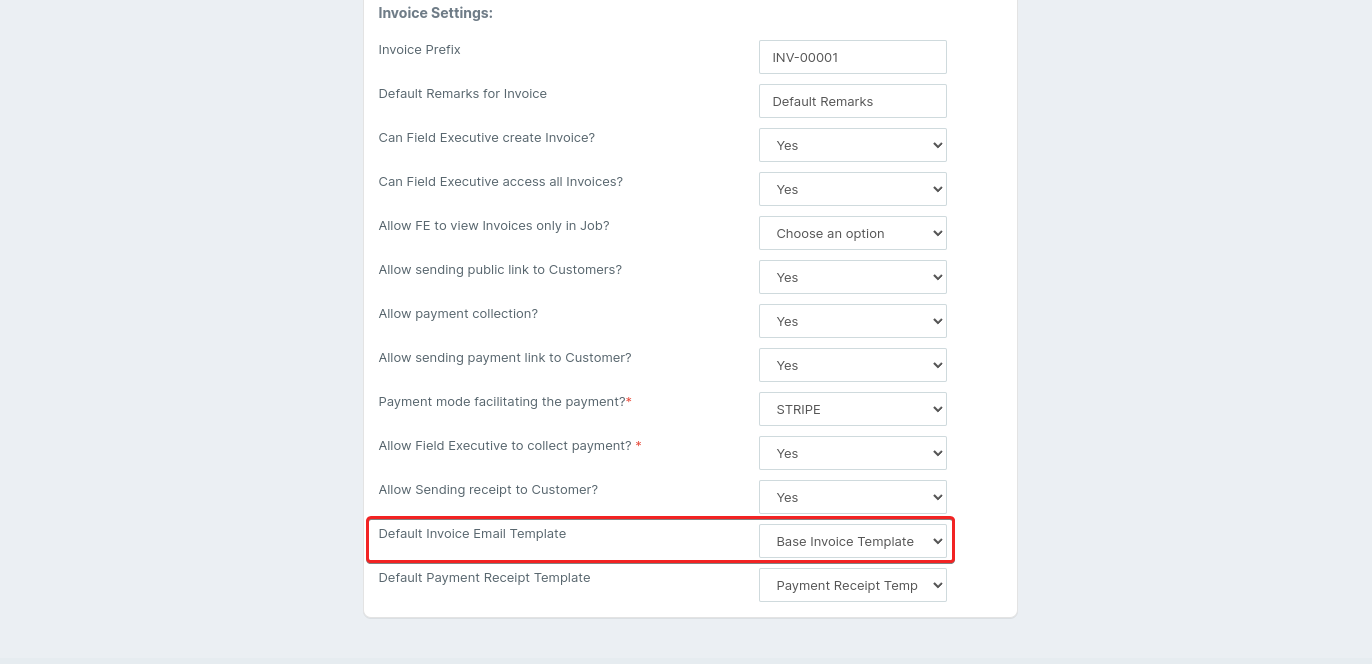Focus the Default Remarks for Invoice field
The width and height of the screenshot is (1372, 664).
852,101
